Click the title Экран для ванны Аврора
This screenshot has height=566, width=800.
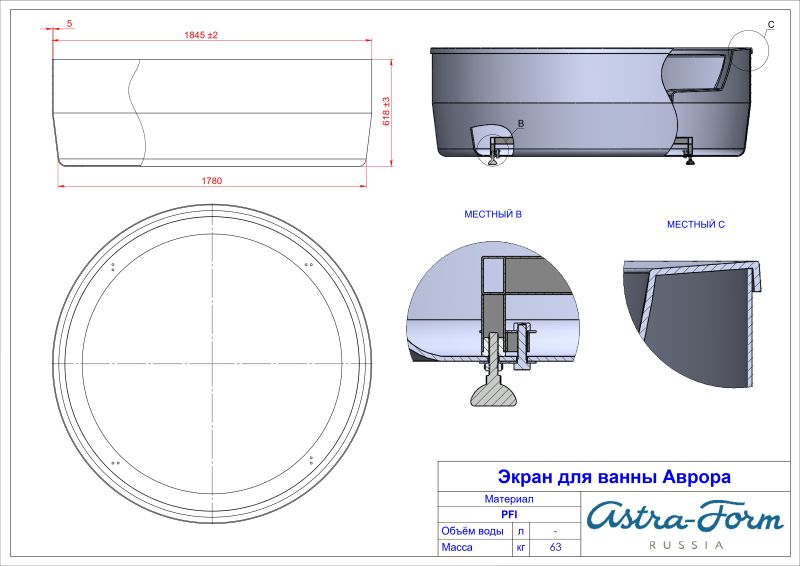tap(614, 477)
